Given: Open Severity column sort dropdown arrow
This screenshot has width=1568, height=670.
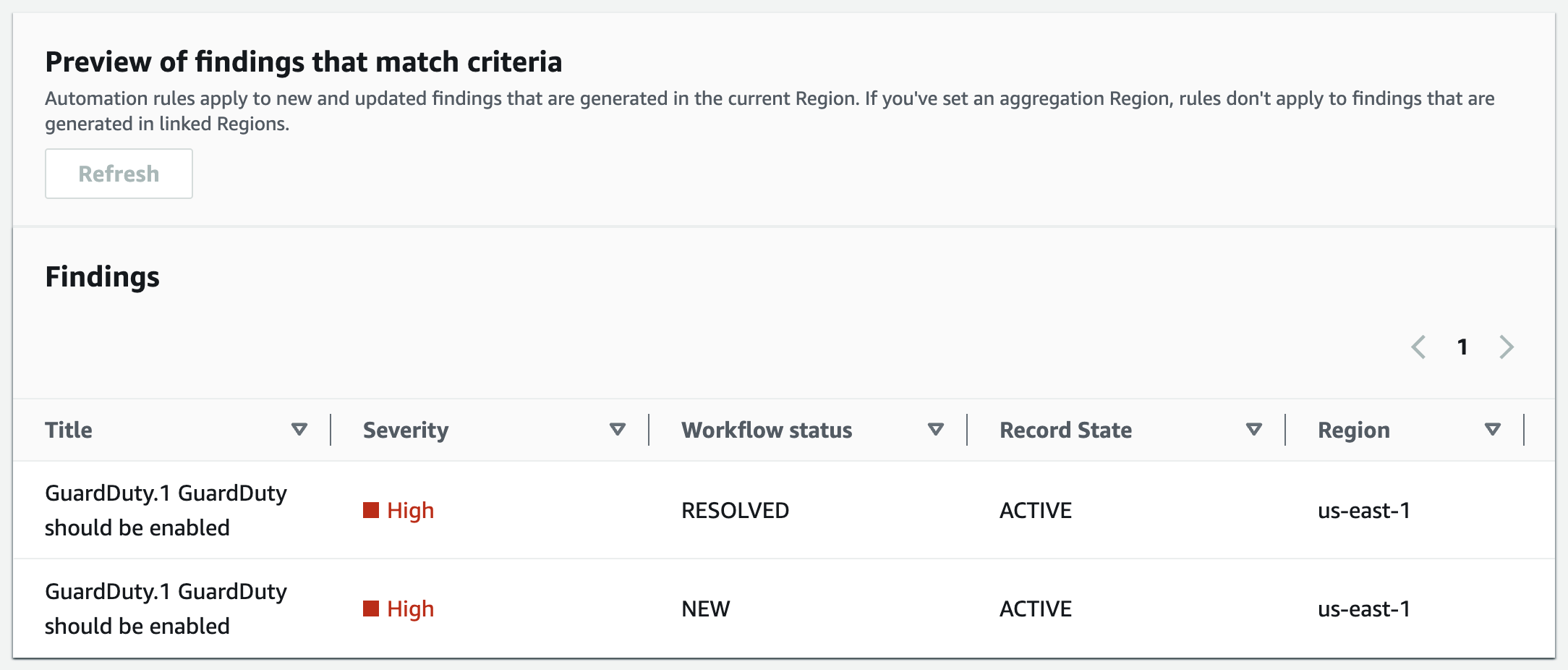Looking at the screenshot, I should (617, 430).
